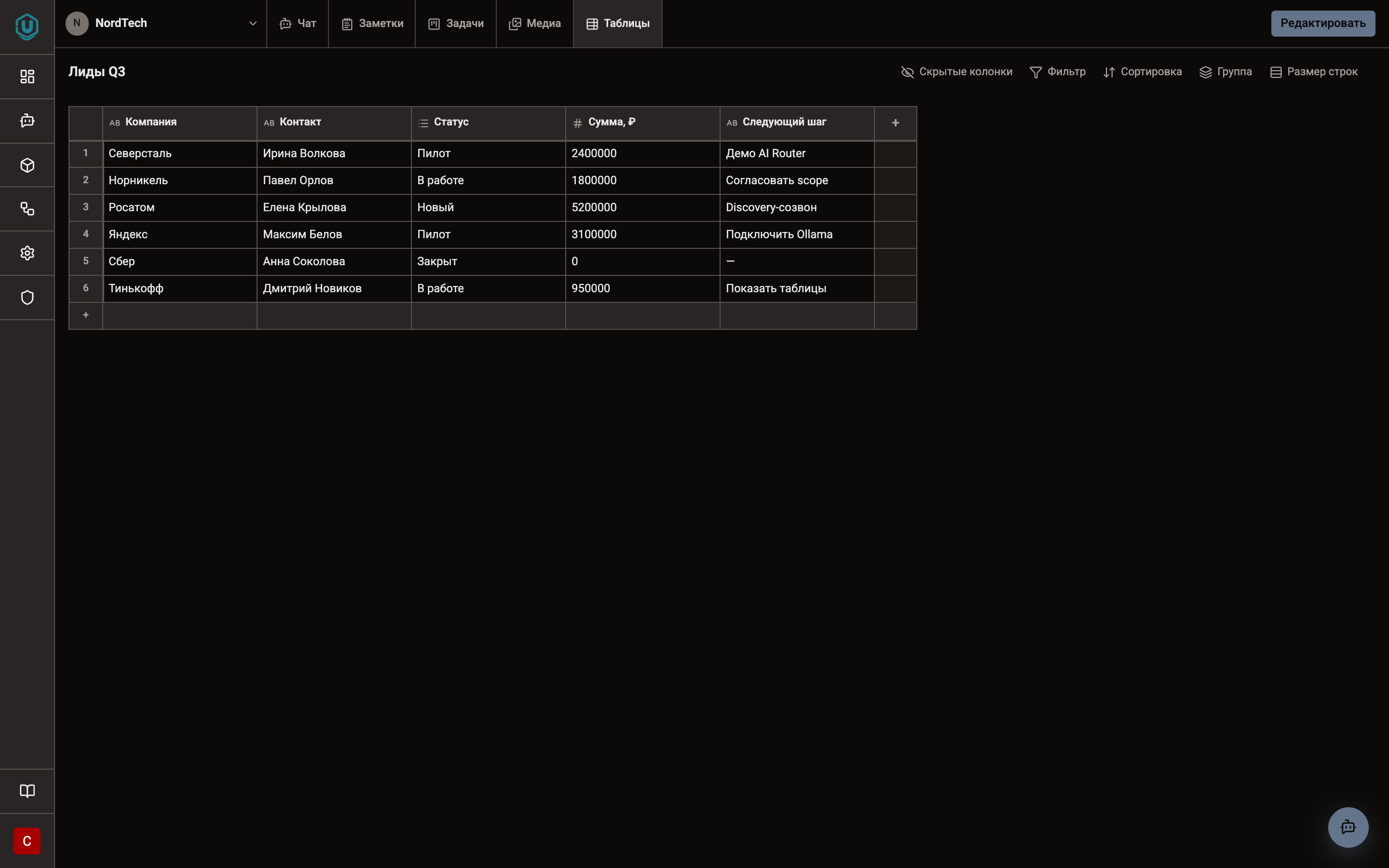Open the Размер строк menu

(1314, 72)
